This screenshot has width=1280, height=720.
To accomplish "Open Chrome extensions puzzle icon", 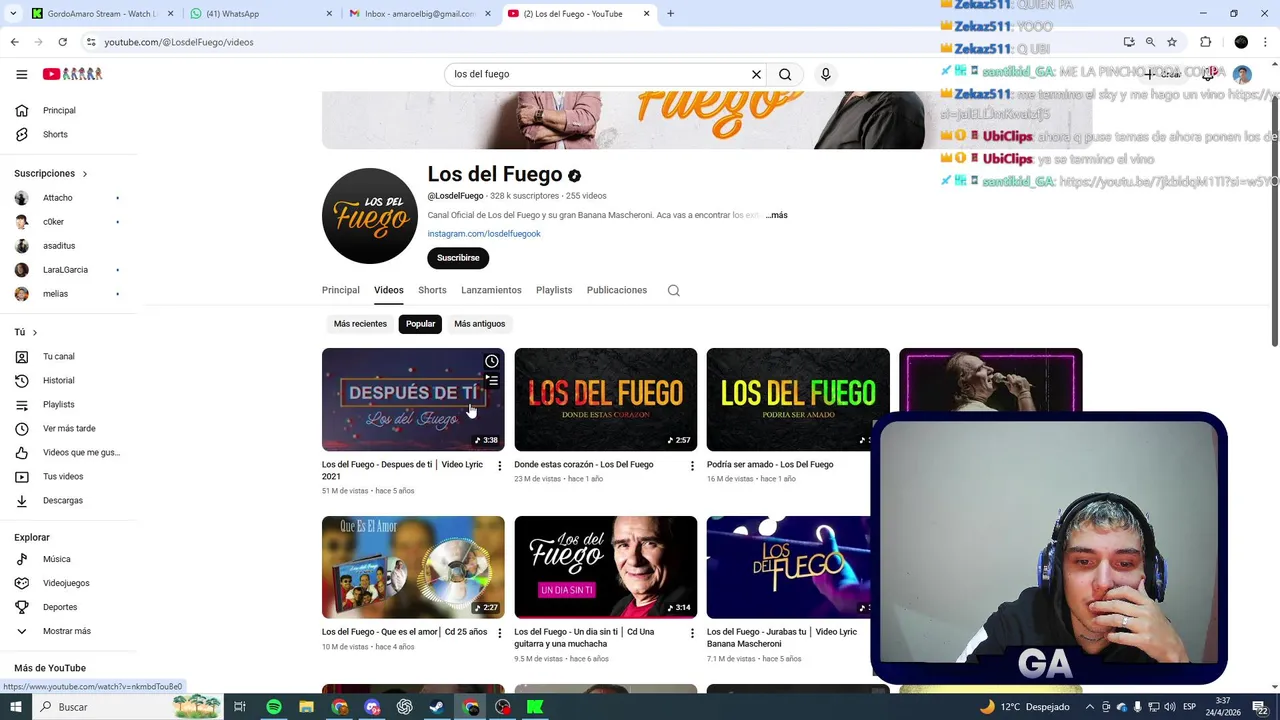I will (1205, 42).
